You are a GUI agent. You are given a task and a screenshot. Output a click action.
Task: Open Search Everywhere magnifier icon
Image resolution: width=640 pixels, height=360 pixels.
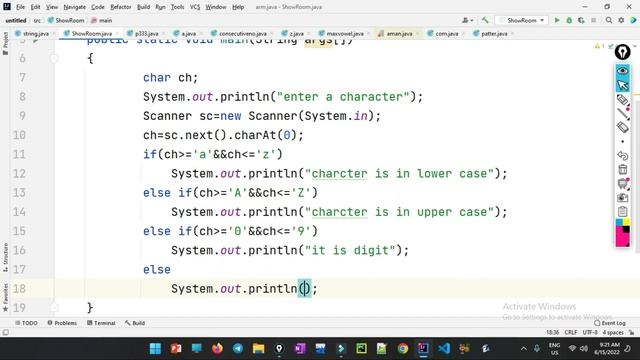click(x=609, y=20)
